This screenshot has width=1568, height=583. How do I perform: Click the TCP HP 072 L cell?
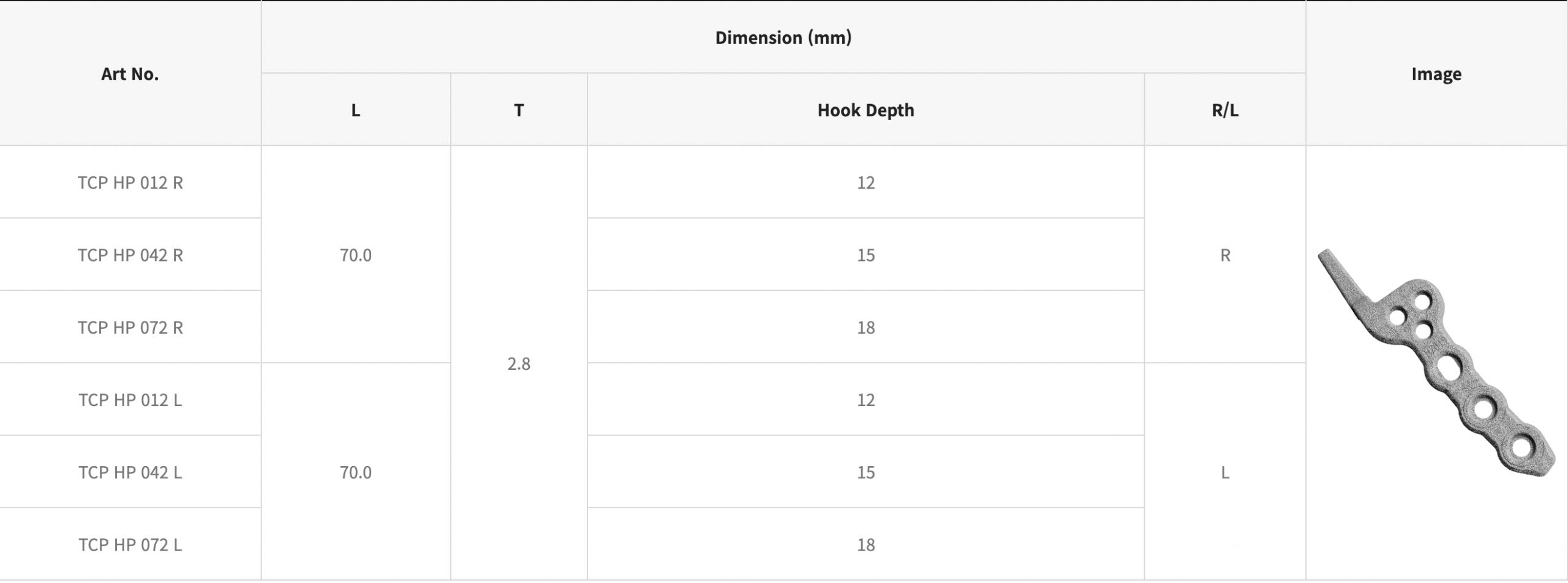(x=130, y=544)
